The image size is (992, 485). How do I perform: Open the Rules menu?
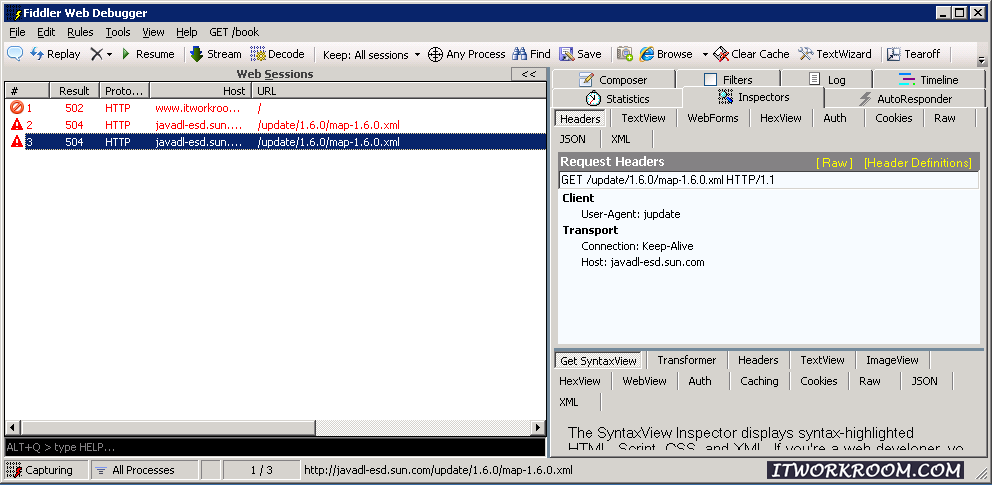(80, 32)
